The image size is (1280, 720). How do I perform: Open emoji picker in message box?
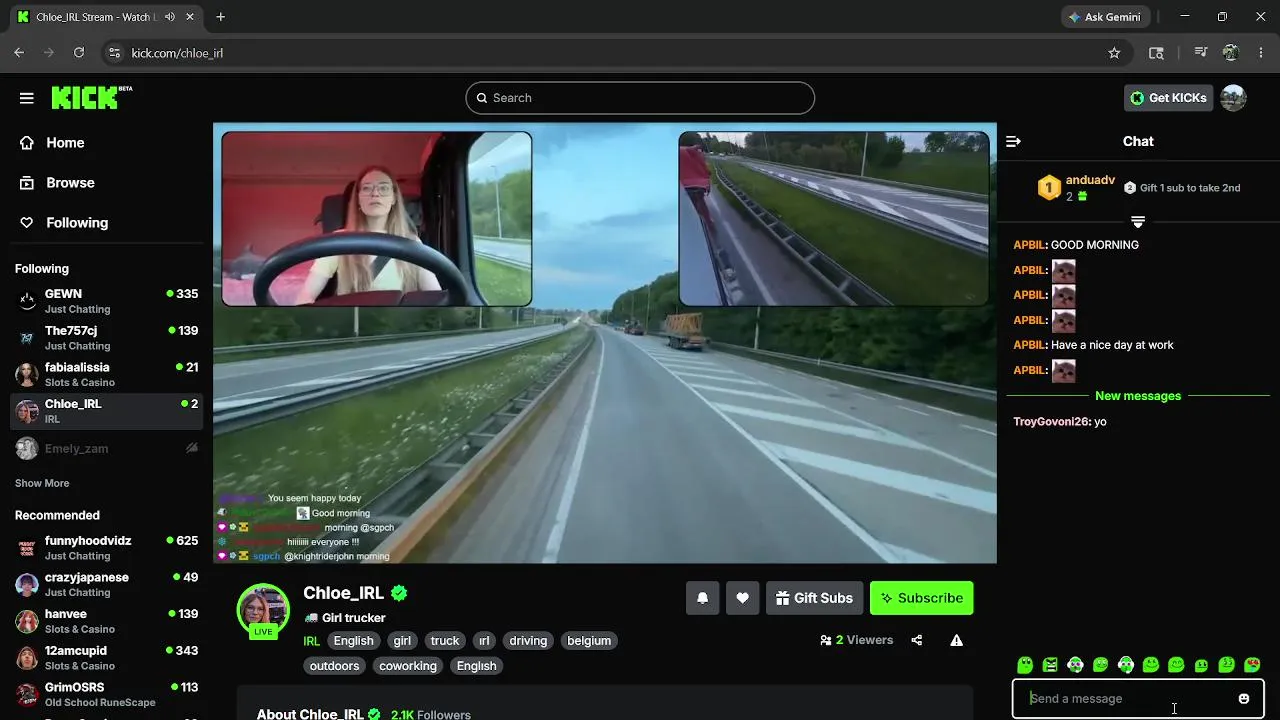point(1244,699)
